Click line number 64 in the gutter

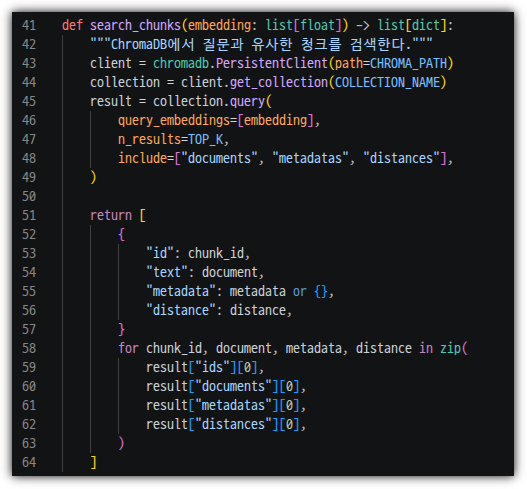point(29,462)
